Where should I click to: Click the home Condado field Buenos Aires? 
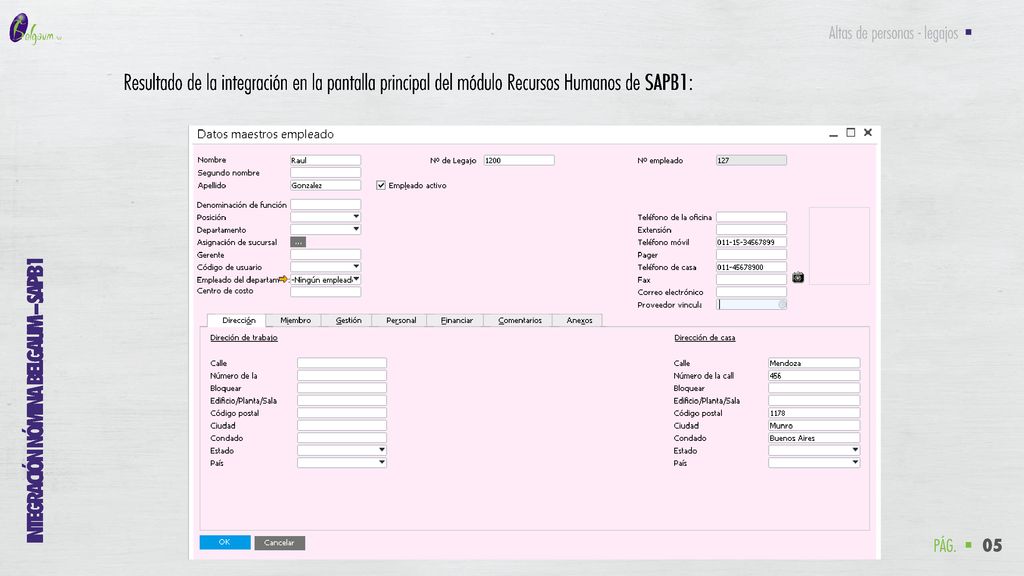pos(814,438)
